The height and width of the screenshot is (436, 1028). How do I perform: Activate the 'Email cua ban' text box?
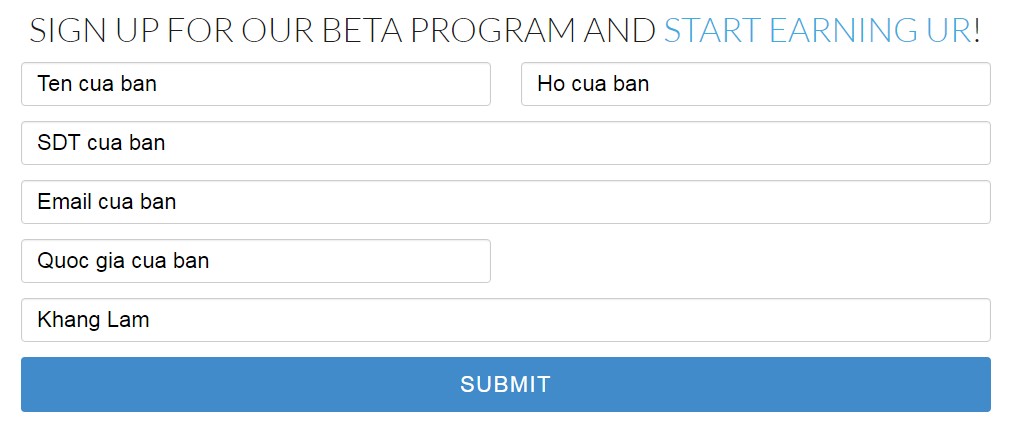coord(505,202)
